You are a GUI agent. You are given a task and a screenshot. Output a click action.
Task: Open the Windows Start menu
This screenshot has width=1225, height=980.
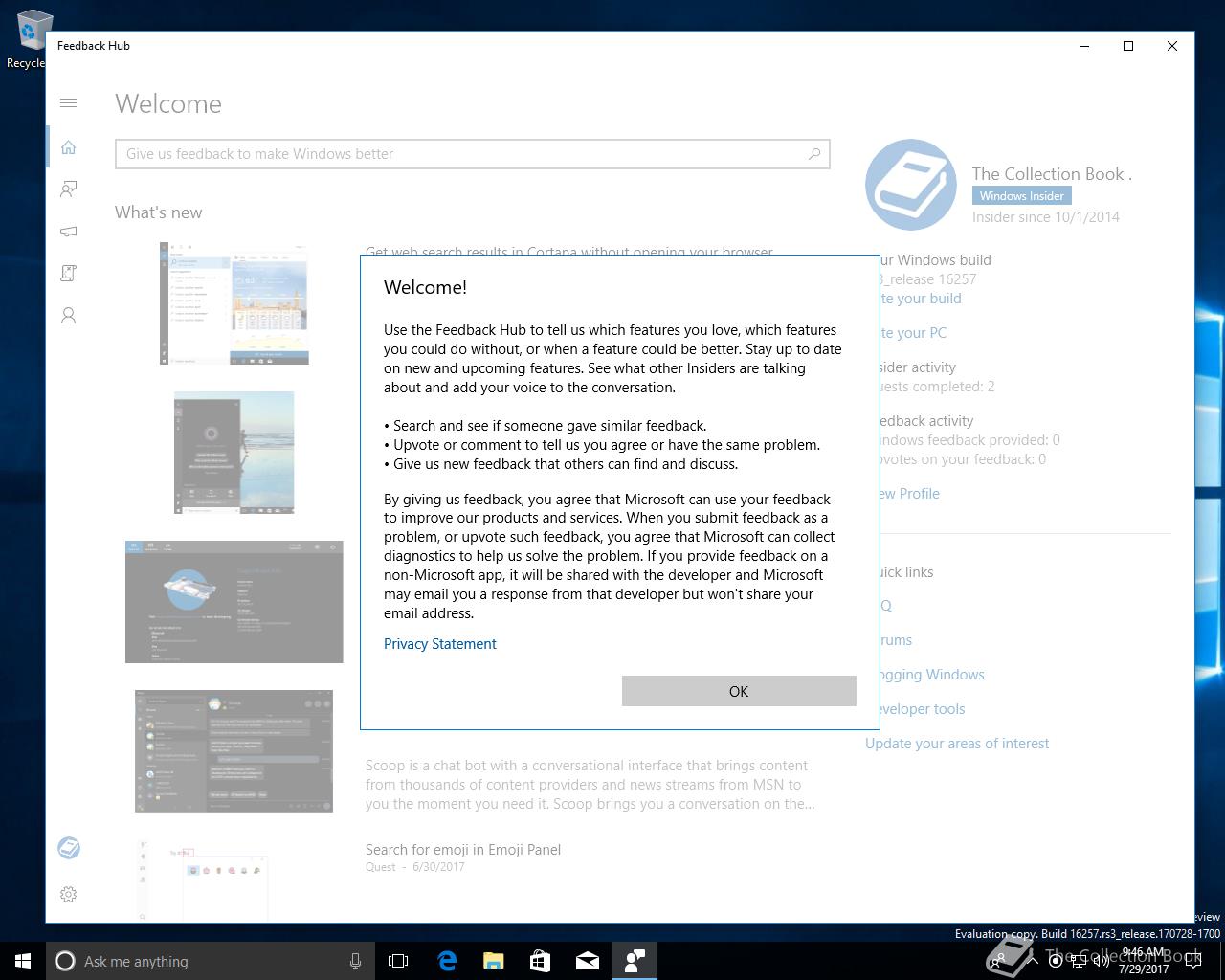point(23,961)
